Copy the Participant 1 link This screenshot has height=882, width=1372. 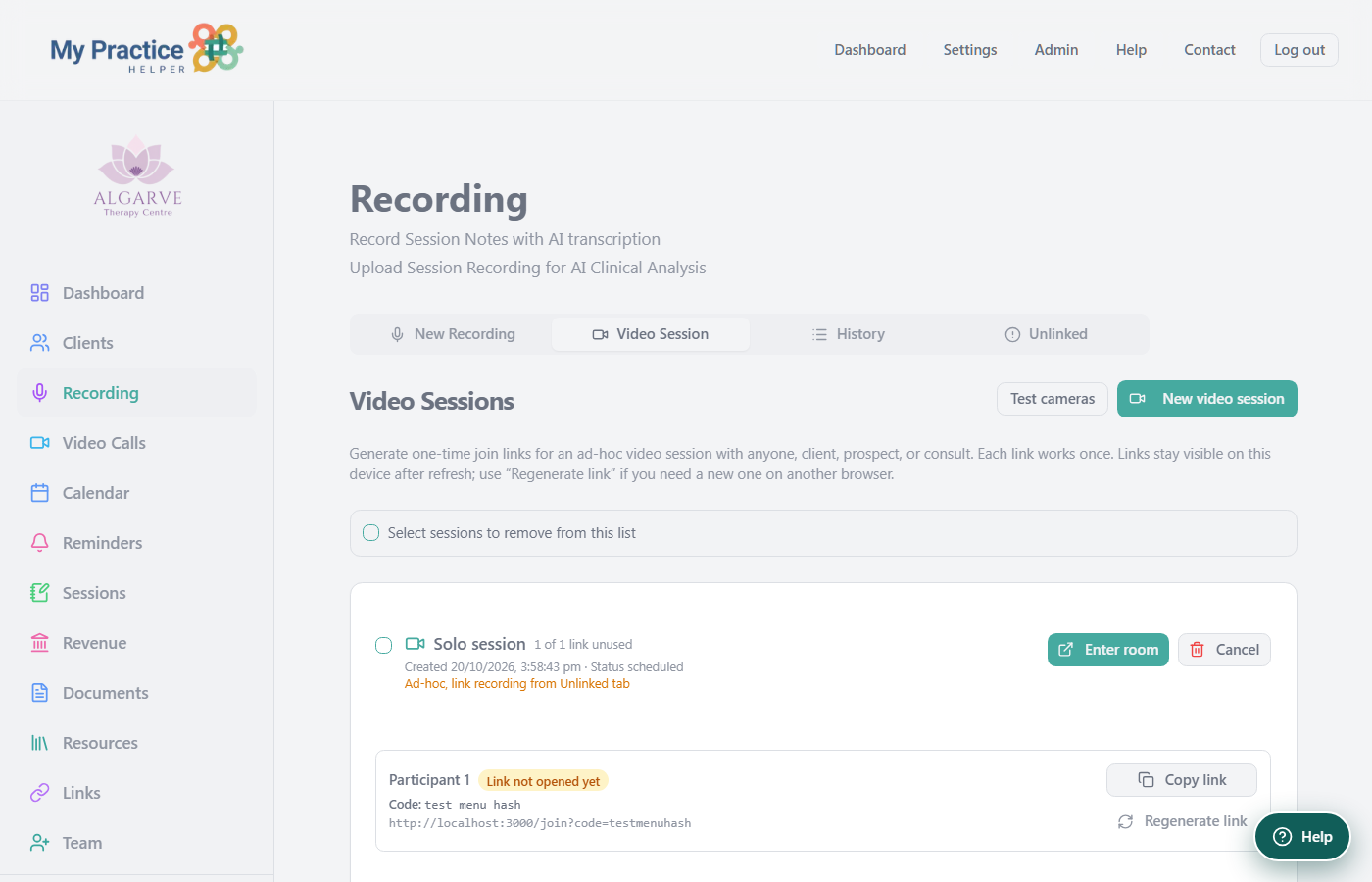click(x=1182, y=780)
